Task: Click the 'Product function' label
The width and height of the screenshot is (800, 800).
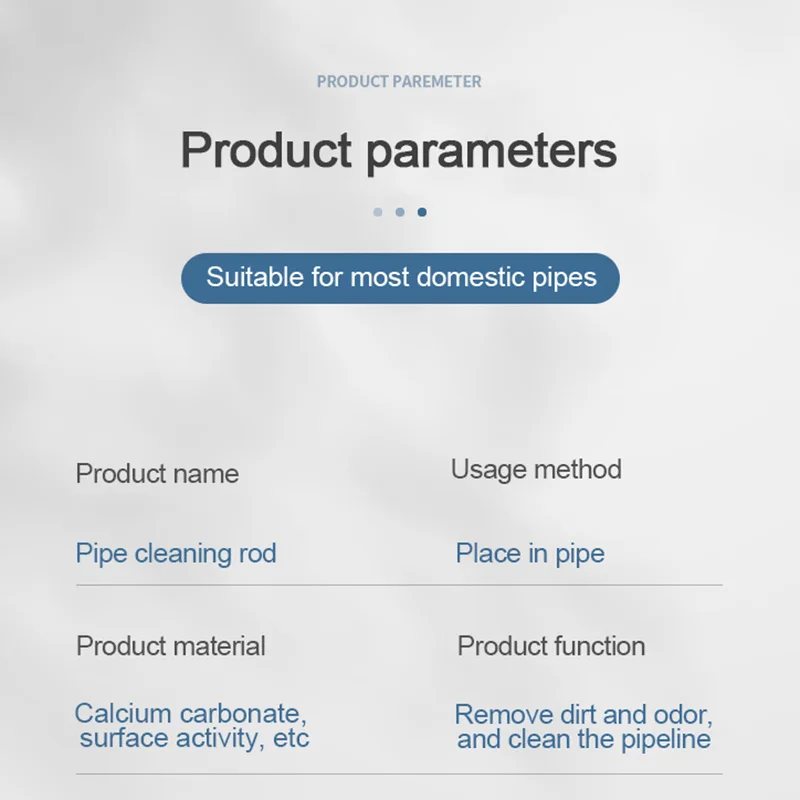Action: [551, 646]
